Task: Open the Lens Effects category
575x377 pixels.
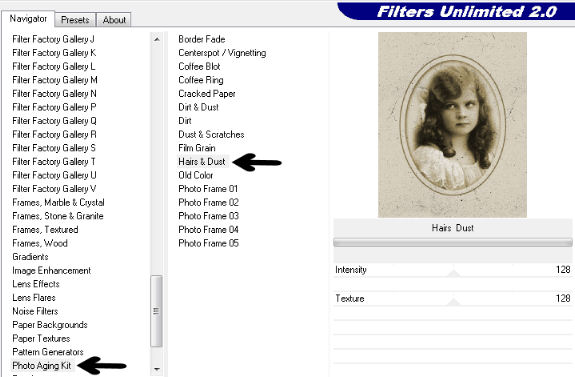Action: click(36, 284)
